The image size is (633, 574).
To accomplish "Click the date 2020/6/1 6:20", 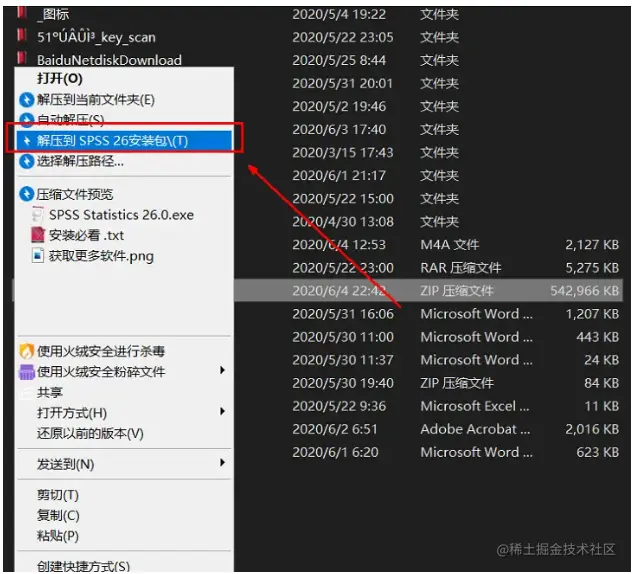I will tap(335, 452).
